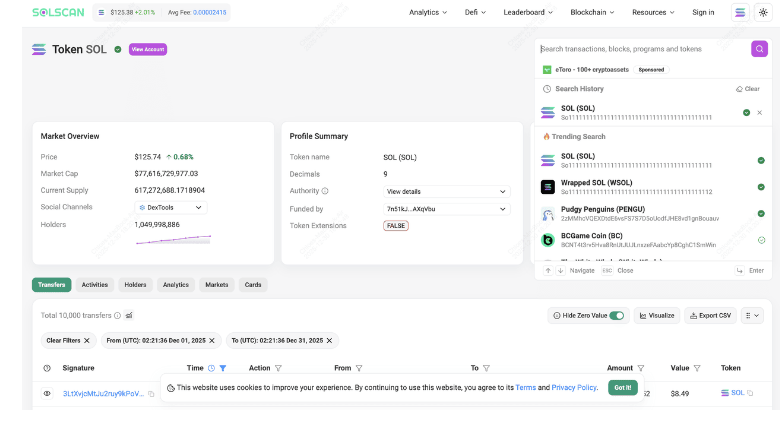Switch Time column clock format toggle
Image resolution: width=780 pixels, height=422 pixels.
pyautogui.click(x=211, y=368)
